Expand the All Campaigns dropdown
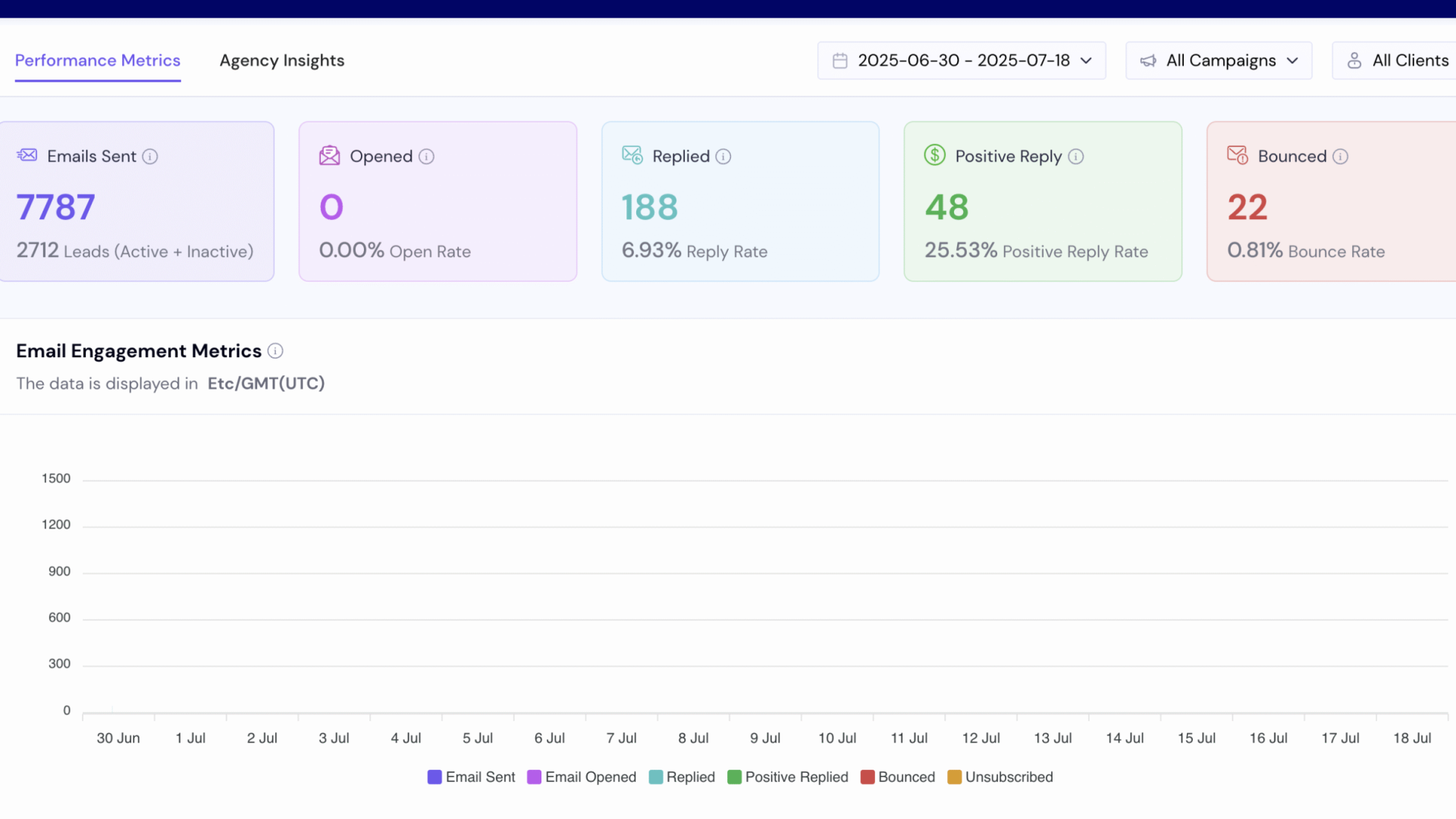Image resolution: width=1456 pixels, height=819 pixels. point(1219,61)
